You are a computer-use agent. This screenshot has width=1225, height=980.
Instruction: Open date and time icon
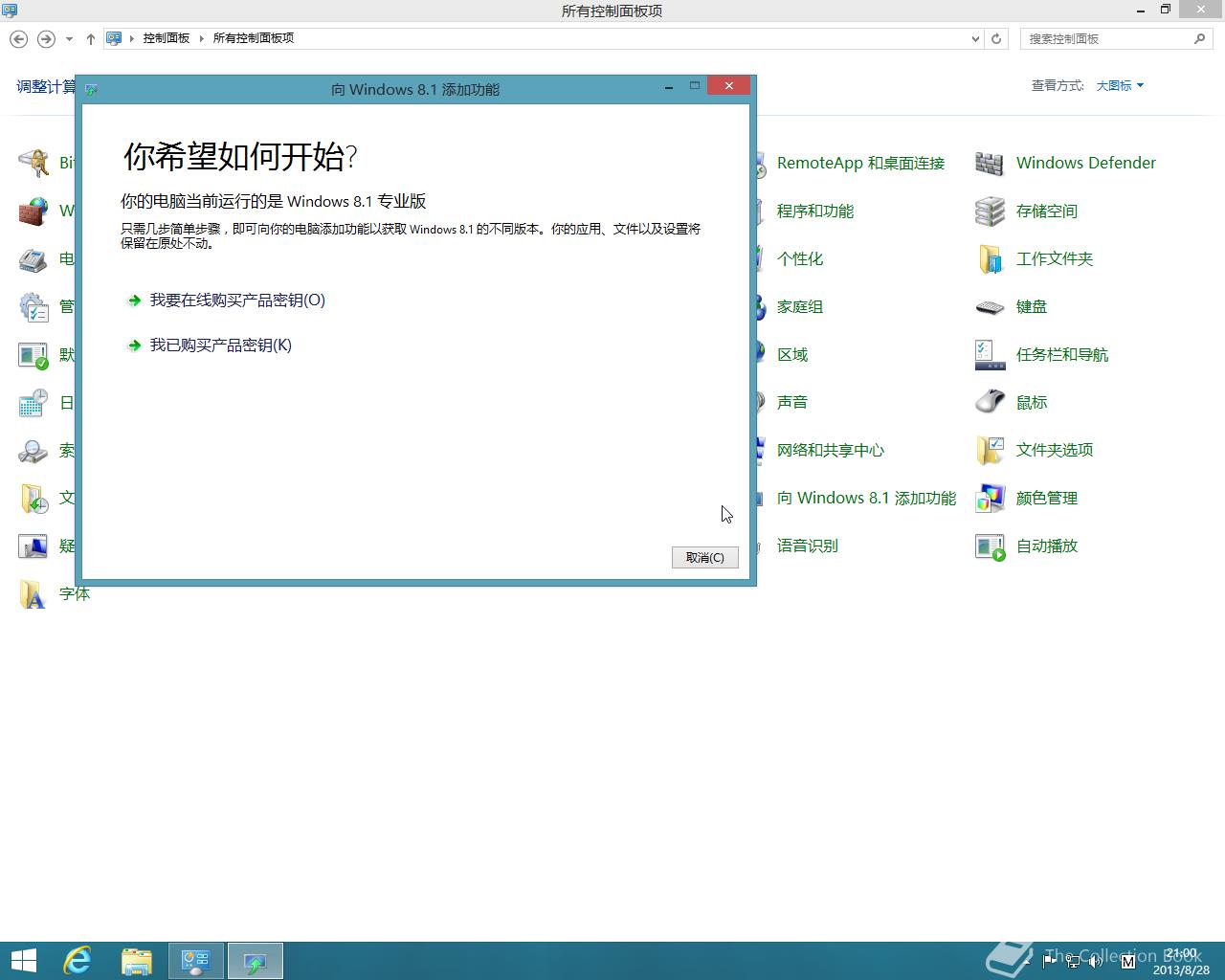coord(33,402)
